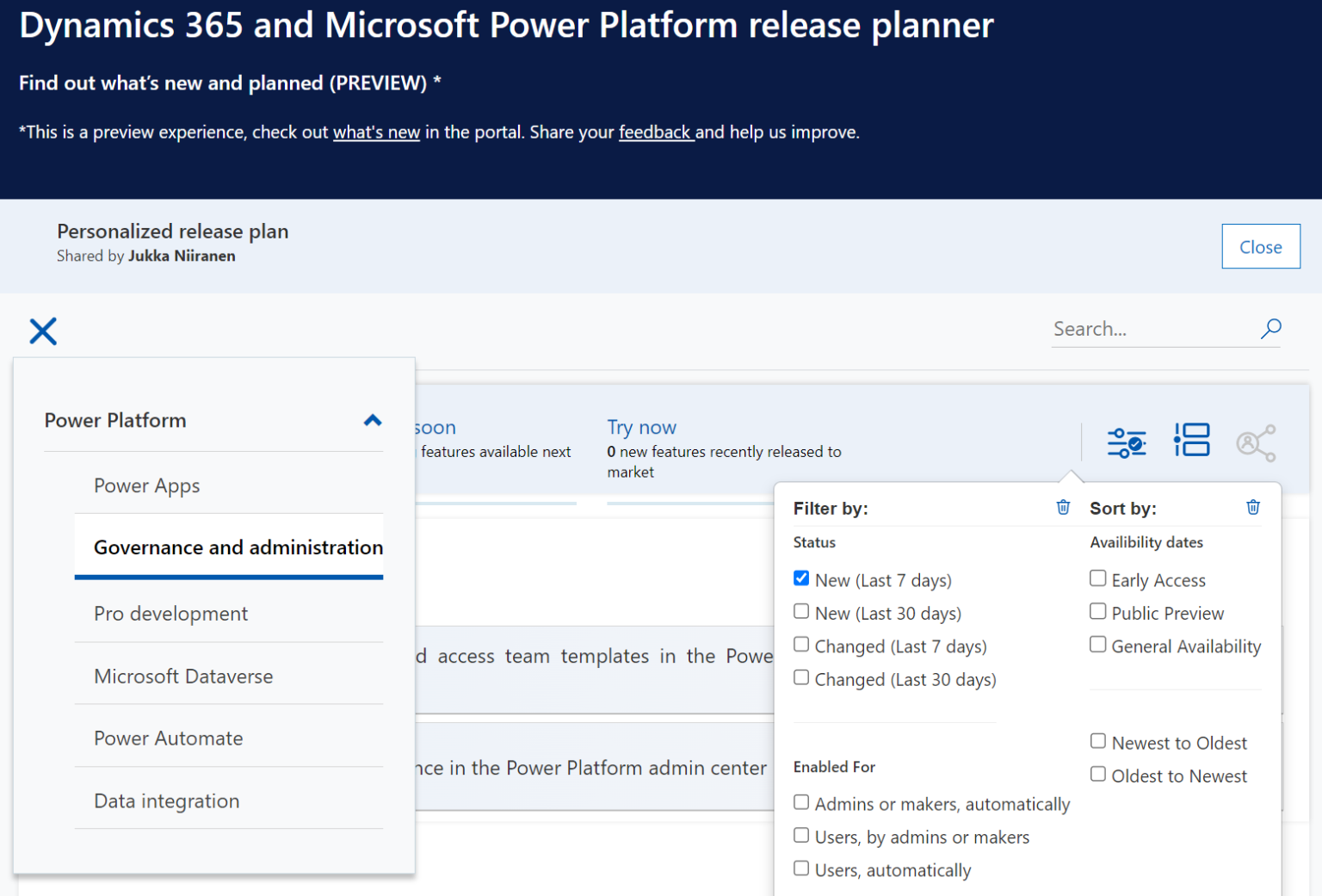This screenshot has height=896, width=1322.
Task: Click the Jukka Niiranen name
Action: point(182,256)
